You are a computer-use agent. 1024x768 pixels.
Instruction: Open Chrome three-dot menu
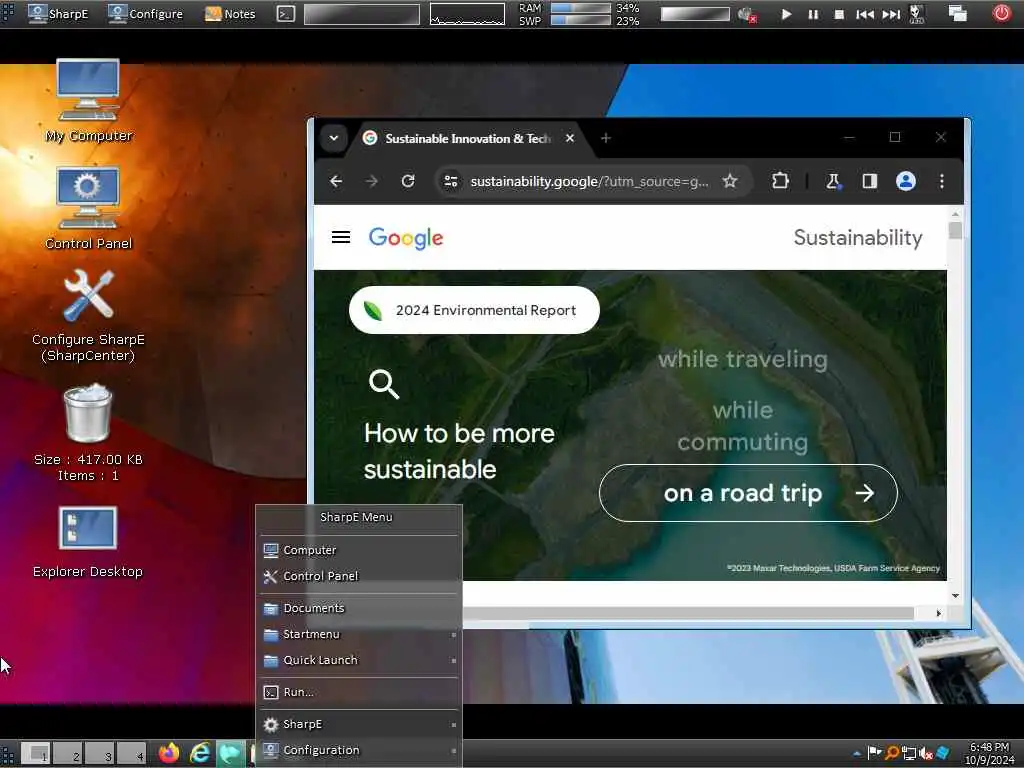click(x=941, y=181)
